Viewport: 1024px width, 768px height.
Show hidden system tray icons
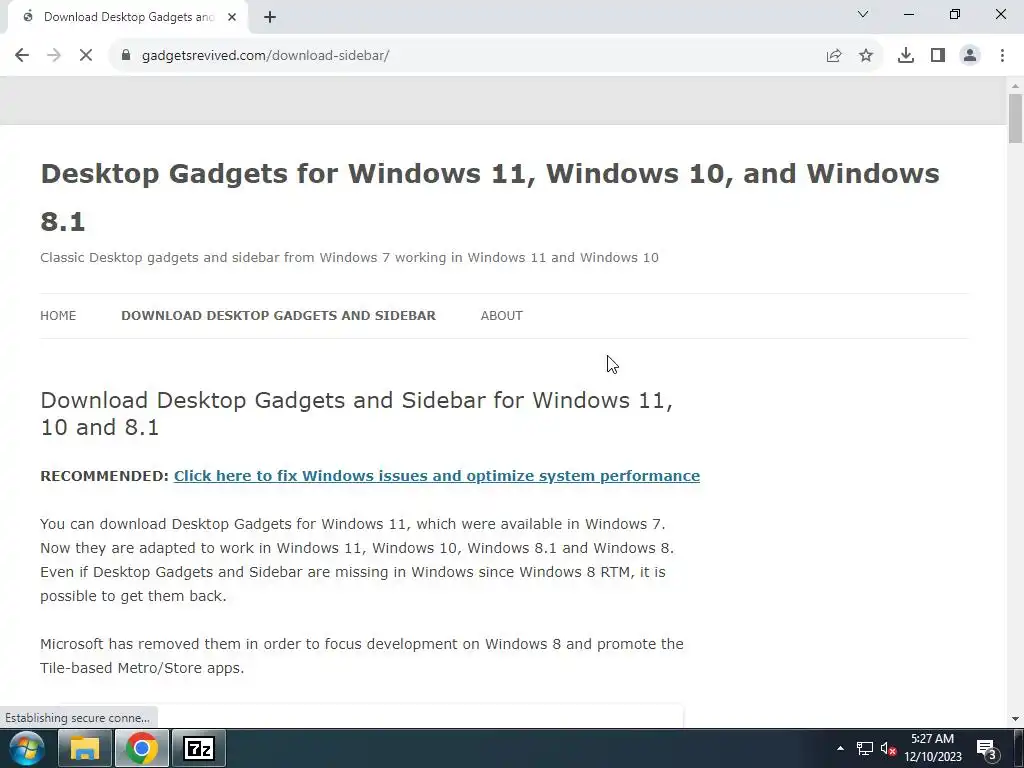840,748
